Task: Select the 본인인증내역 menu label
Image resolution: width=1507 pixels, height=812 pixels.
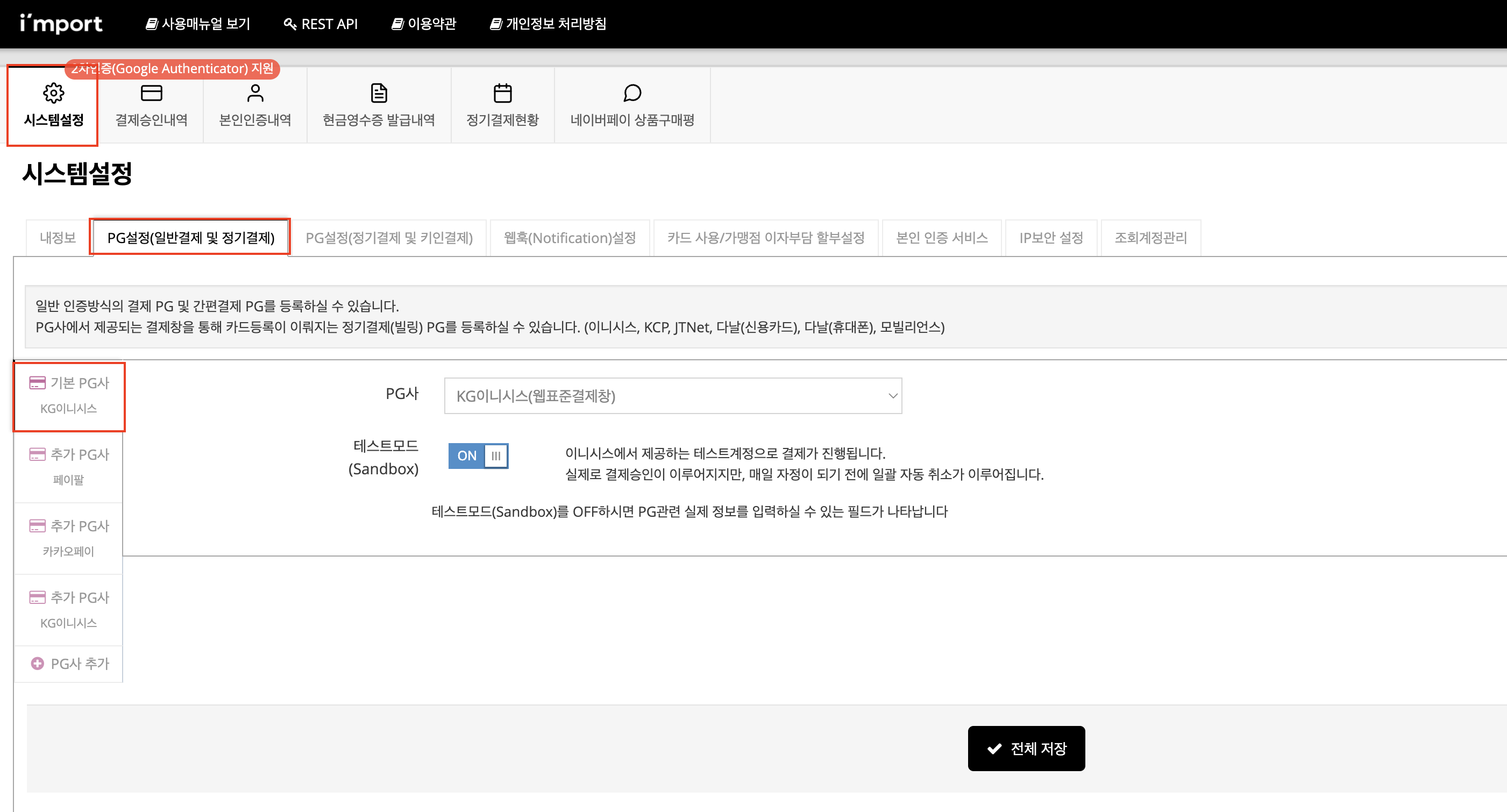Action: pyautogui.click(x=255, y=120)
